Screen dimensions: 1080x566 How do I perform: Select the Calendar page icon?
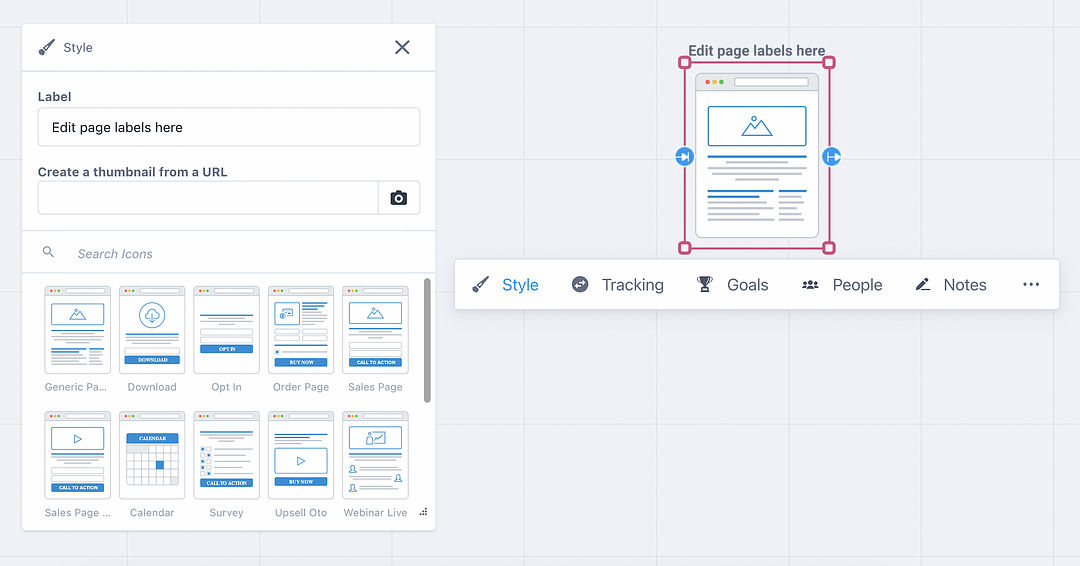click(x=152, y=456)
